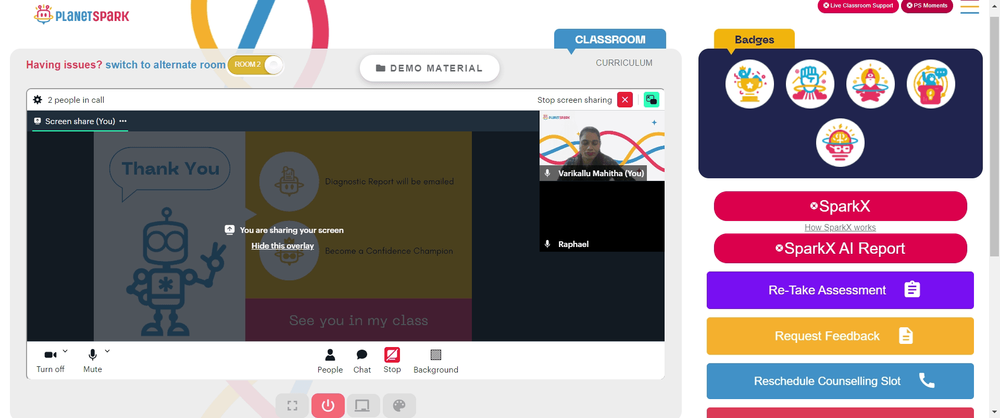This screenshot has width=1000, height=418.
Task: Click Reschedule Counselling Slot
Action: pos(840,381)
